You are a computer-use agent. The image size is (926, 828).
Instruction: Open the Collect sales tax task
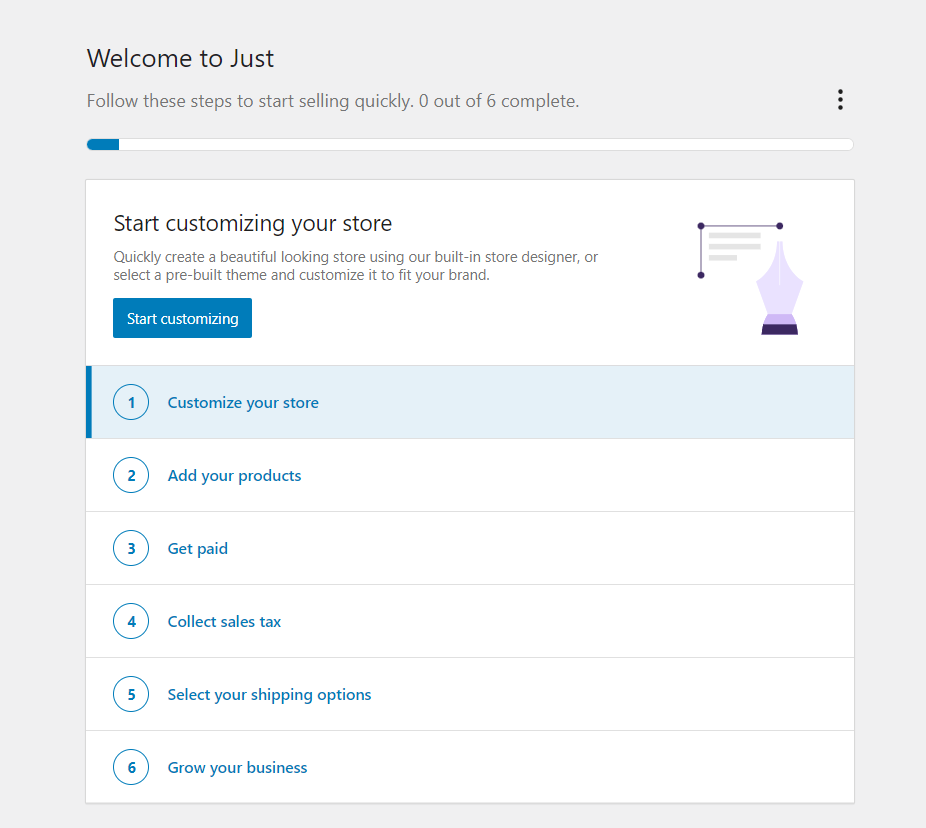(224, 622)
